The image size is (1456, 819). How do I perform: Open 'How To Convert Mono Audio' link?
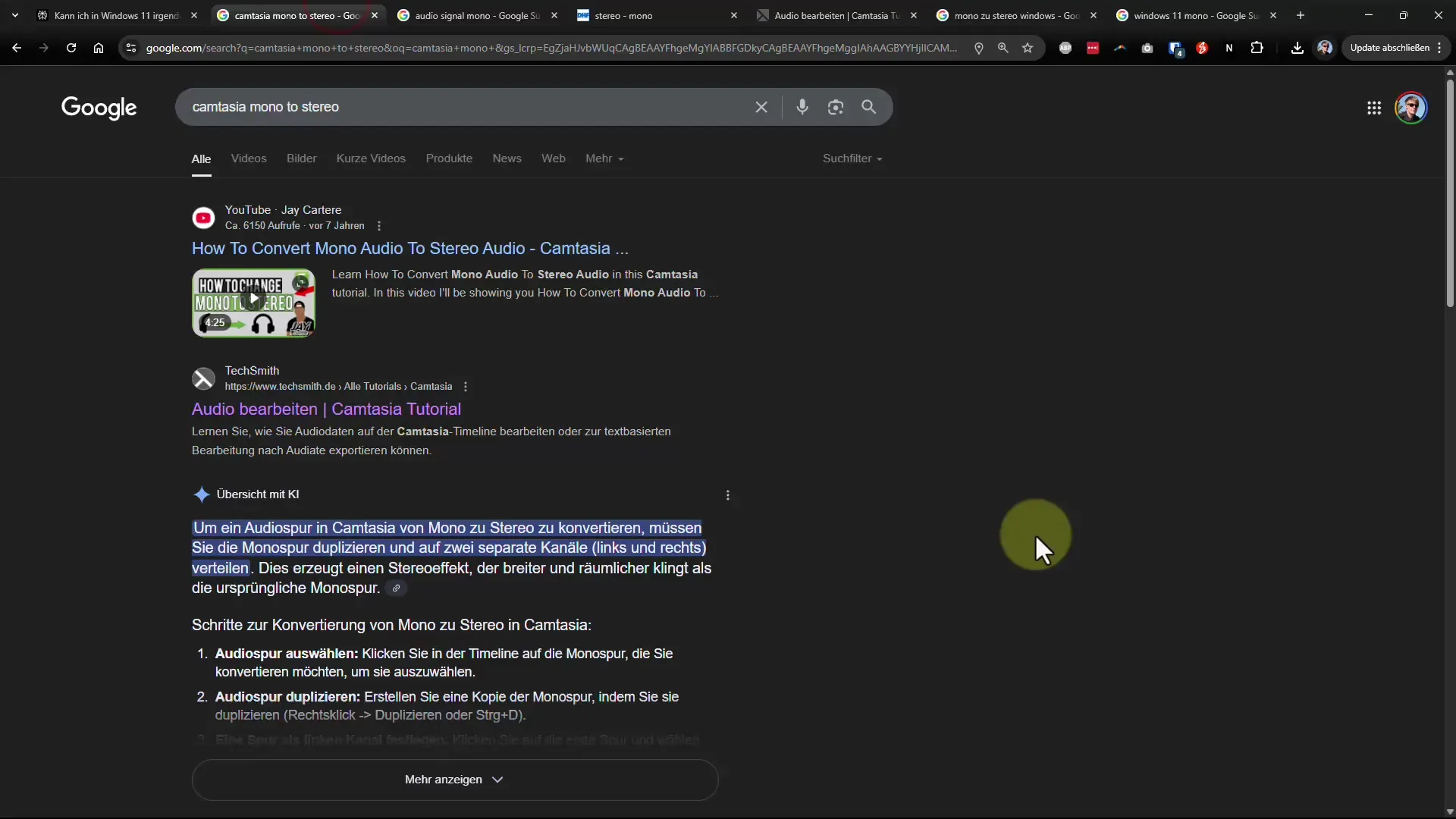(x=410, y=249)
